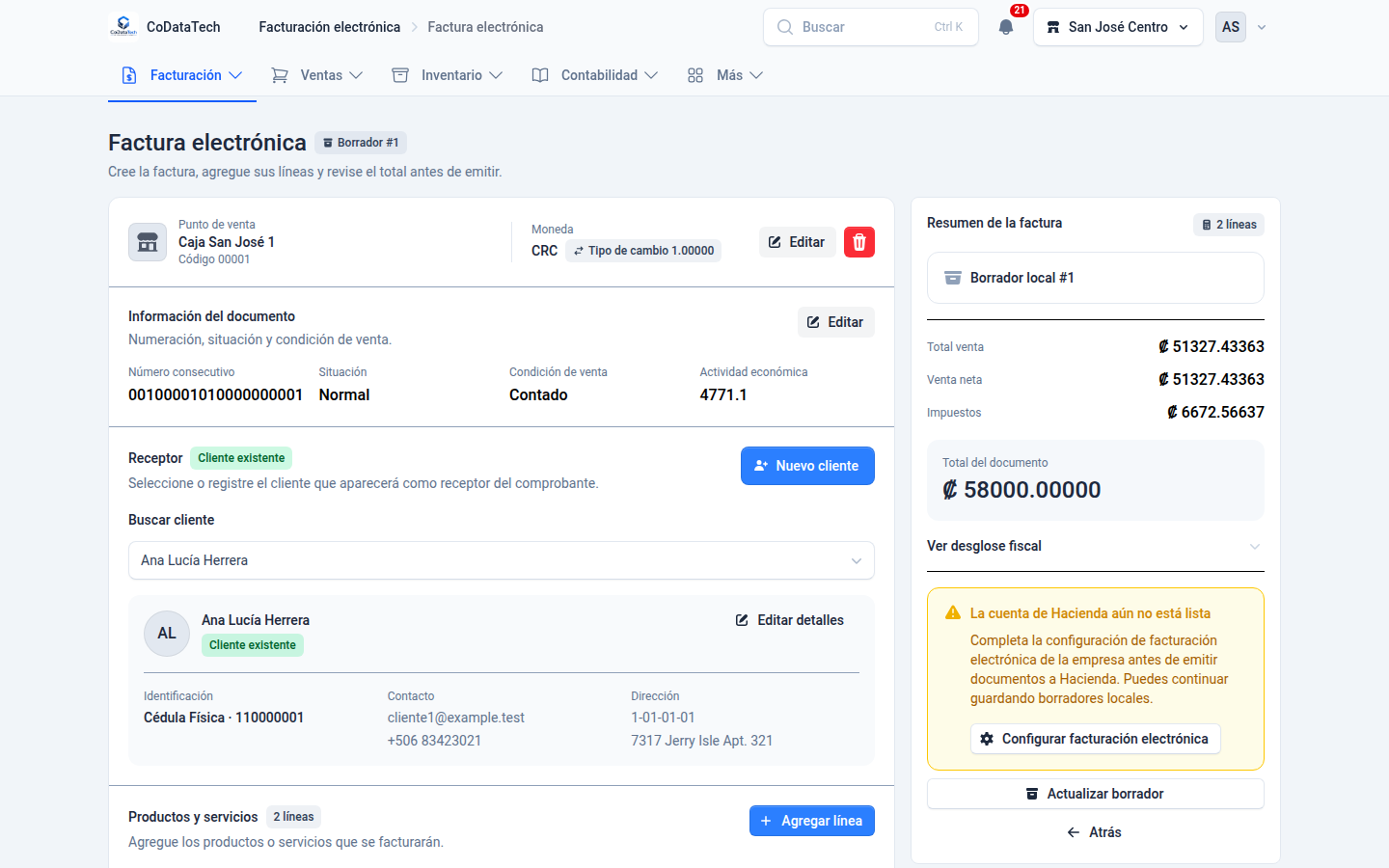This screenshot has width=1389, height=868.
Task: Click the Nuevo cliente button
Action: point(807,466)
